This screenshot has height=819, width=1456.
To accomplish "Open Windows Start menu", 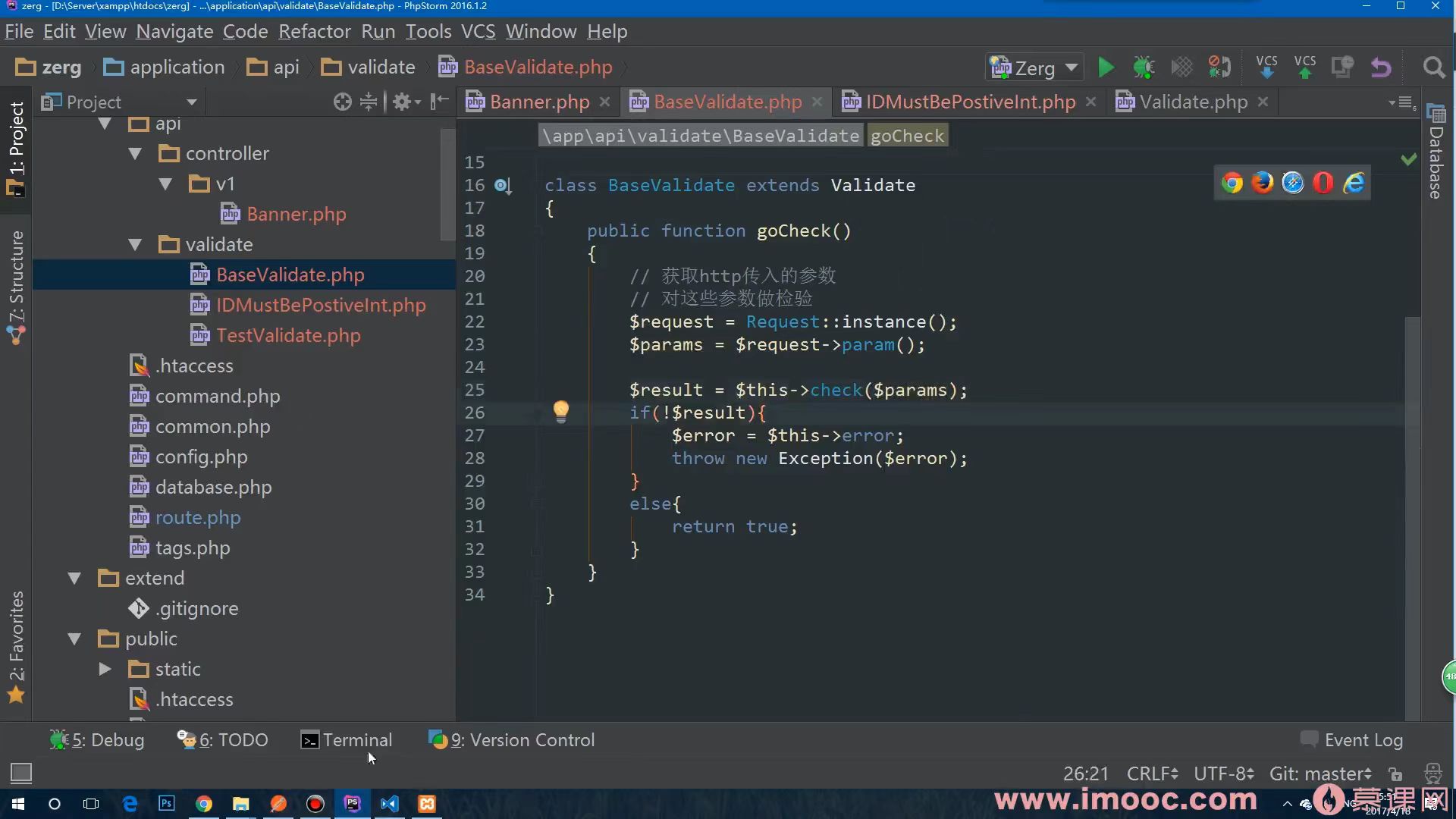I will tap(17, 804).
